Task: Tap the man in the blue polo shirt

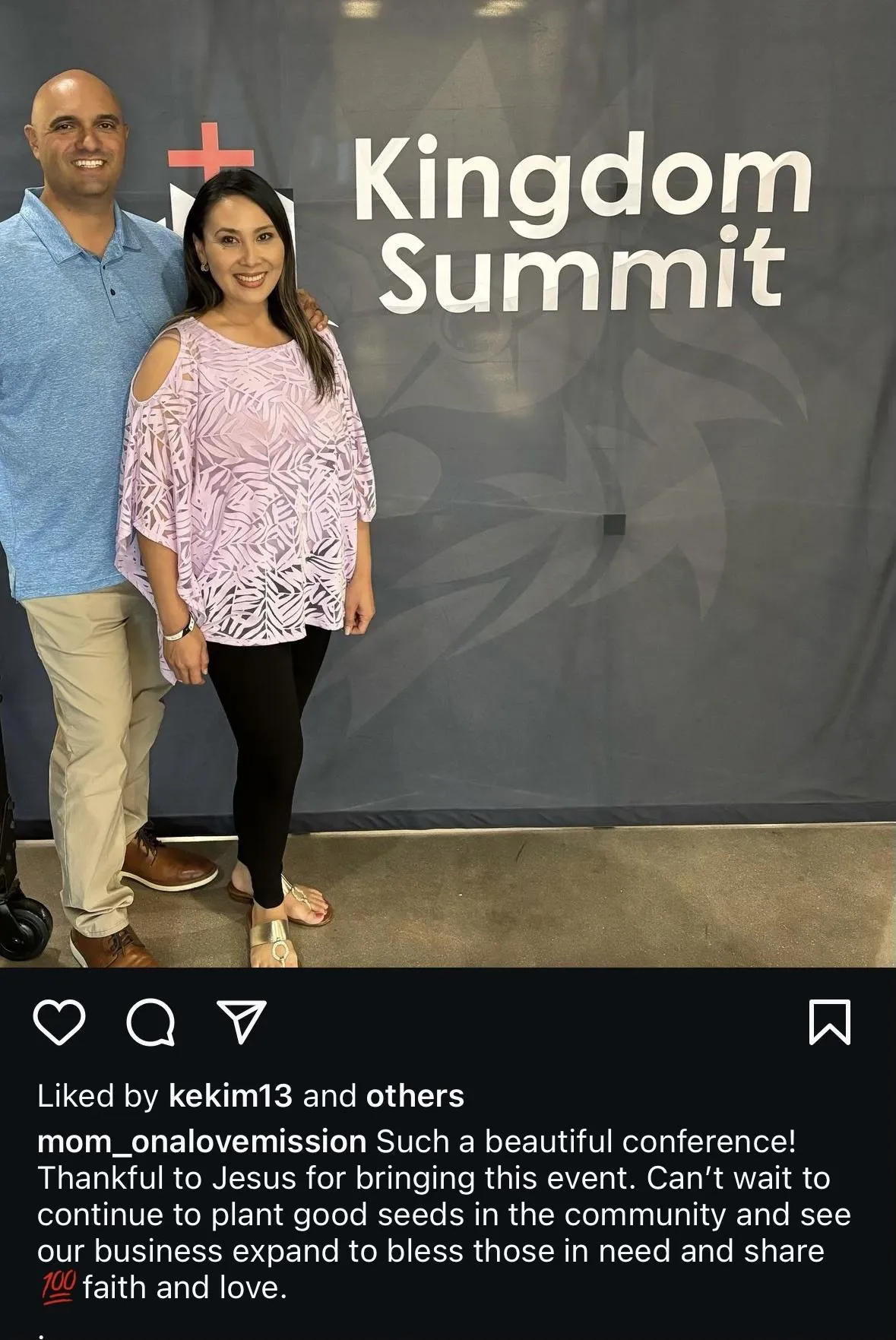Action: point(84,456)
